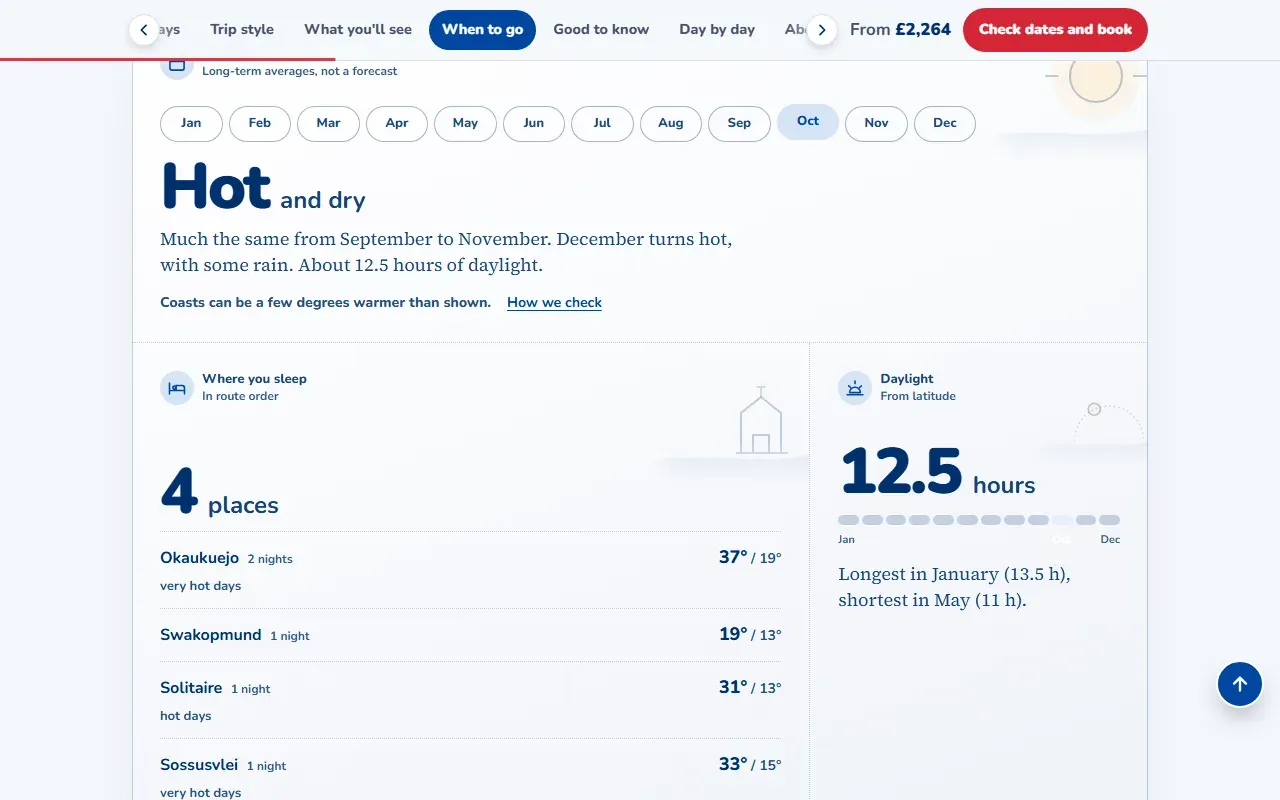Select the Dec month pill
This screenshot has width=1280, height=800.
pos(945,123)
